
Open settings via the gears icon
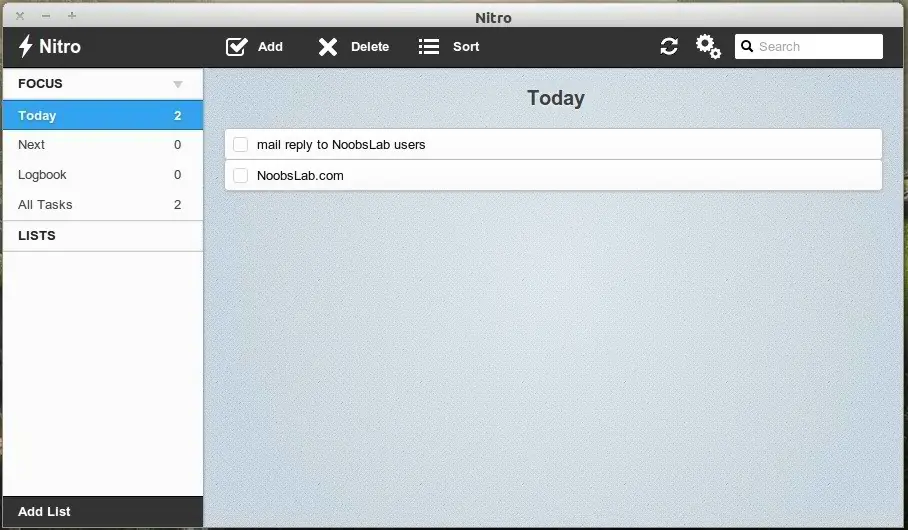(708, 46)
